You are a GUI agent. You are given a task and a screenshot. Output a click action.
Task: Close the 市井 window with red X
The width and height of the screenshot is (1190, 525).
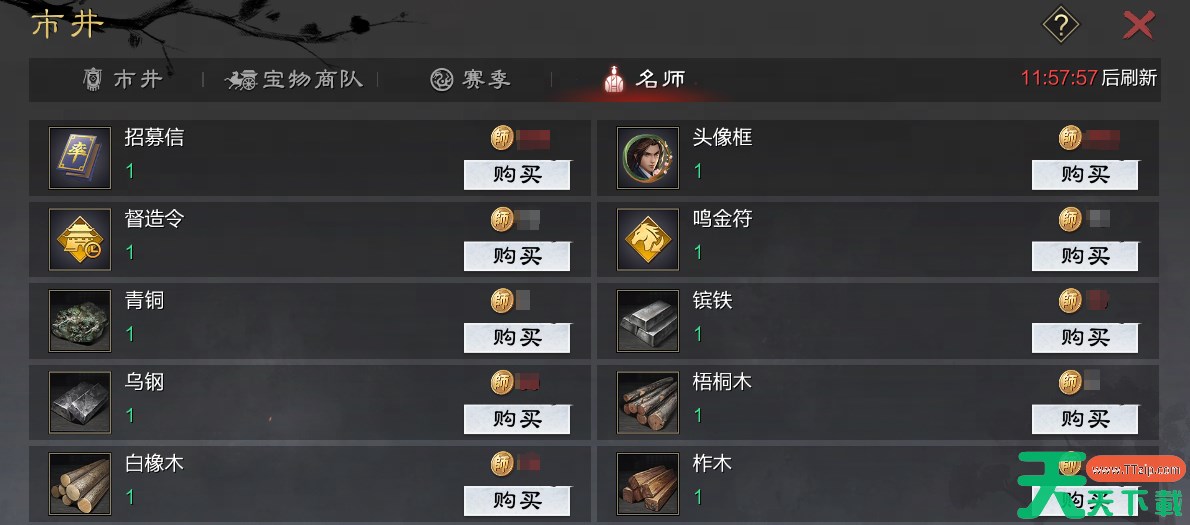[x=1138, y=26]
